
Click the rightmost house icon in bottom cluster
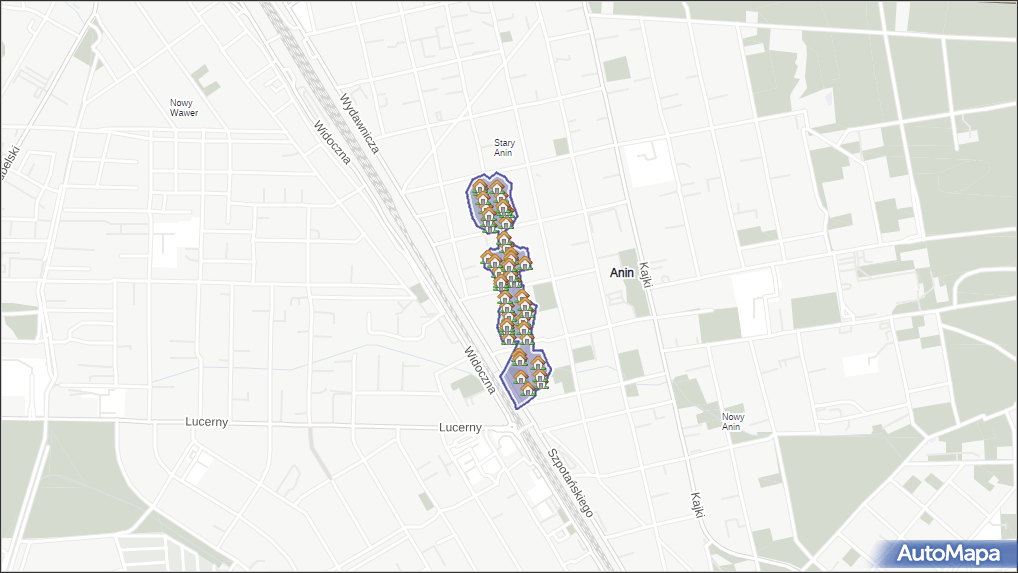pos(540,377)
